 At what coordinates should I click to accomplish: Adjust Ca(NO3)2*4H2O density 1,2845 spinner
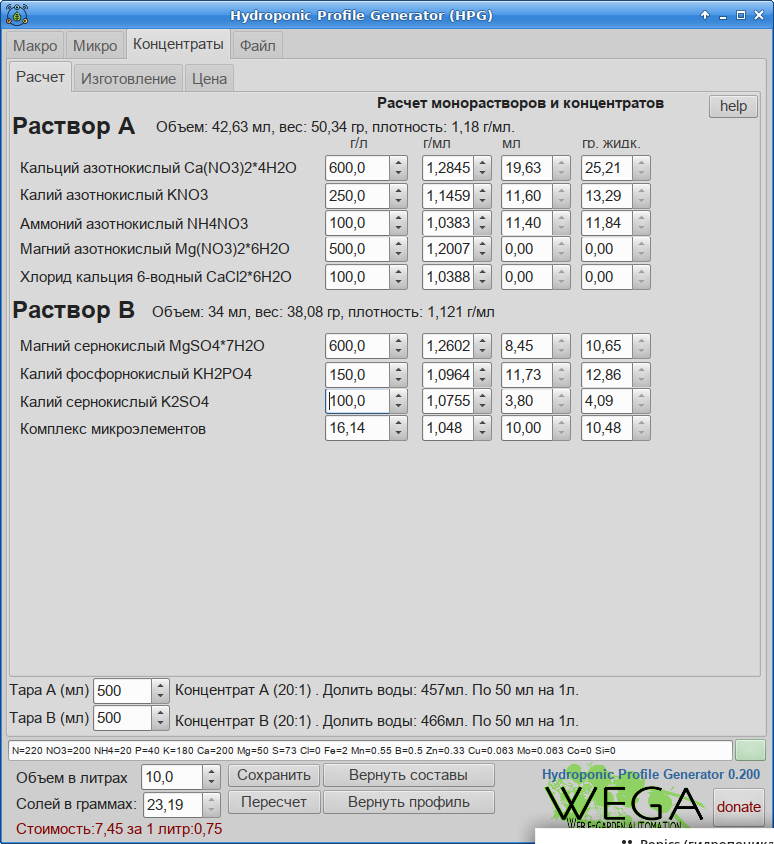click(x=482, y=168)
